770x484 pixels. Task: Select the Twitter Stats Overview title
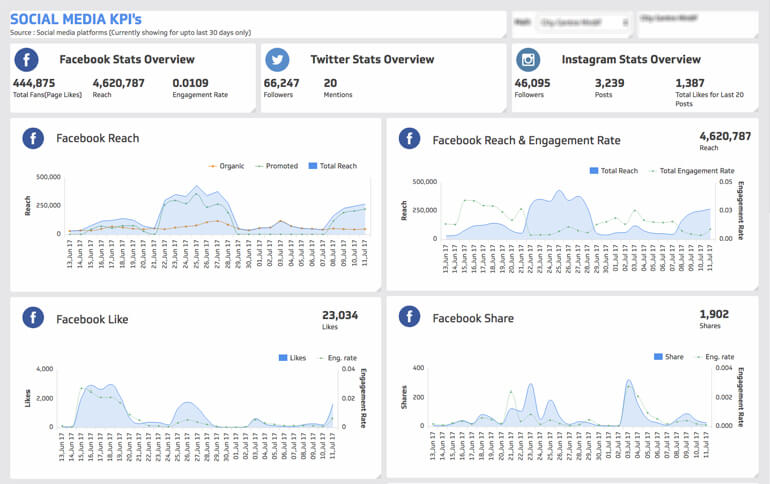click(x=372, y=59)
